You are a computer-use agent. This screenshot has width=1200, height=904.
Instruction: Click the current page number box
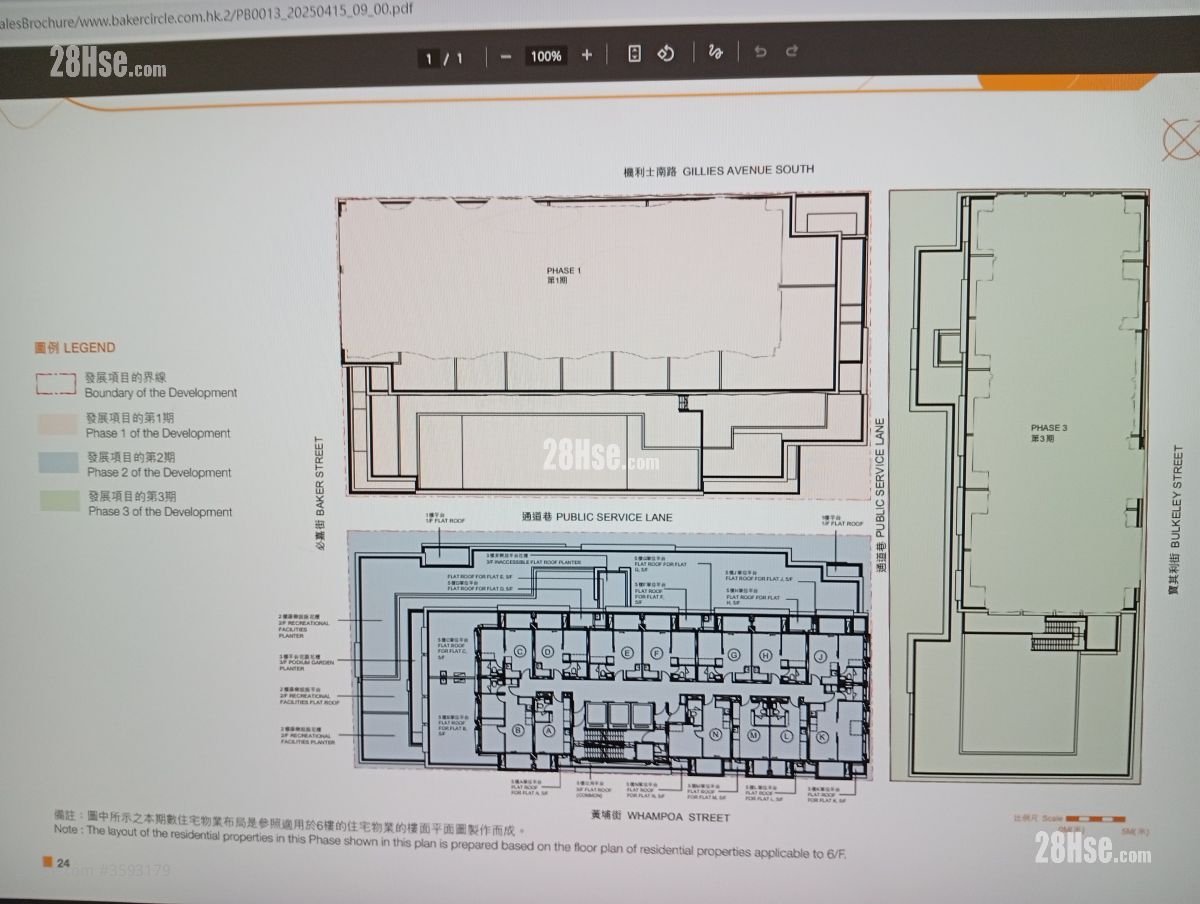coord(429,59)
